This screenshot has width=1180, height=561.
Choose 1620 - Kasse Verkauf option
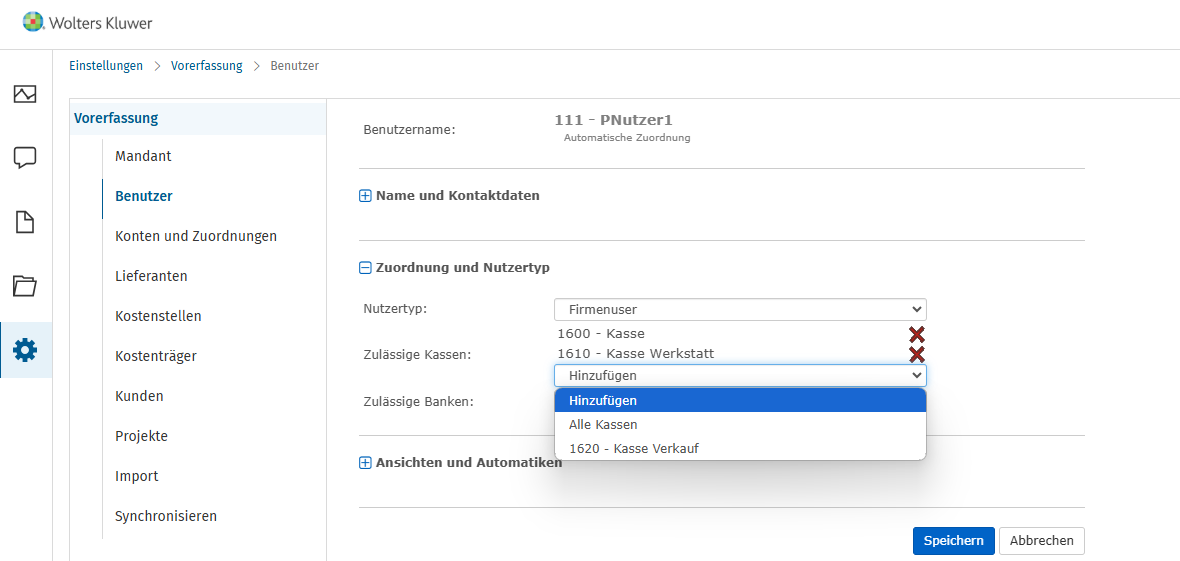740,449
